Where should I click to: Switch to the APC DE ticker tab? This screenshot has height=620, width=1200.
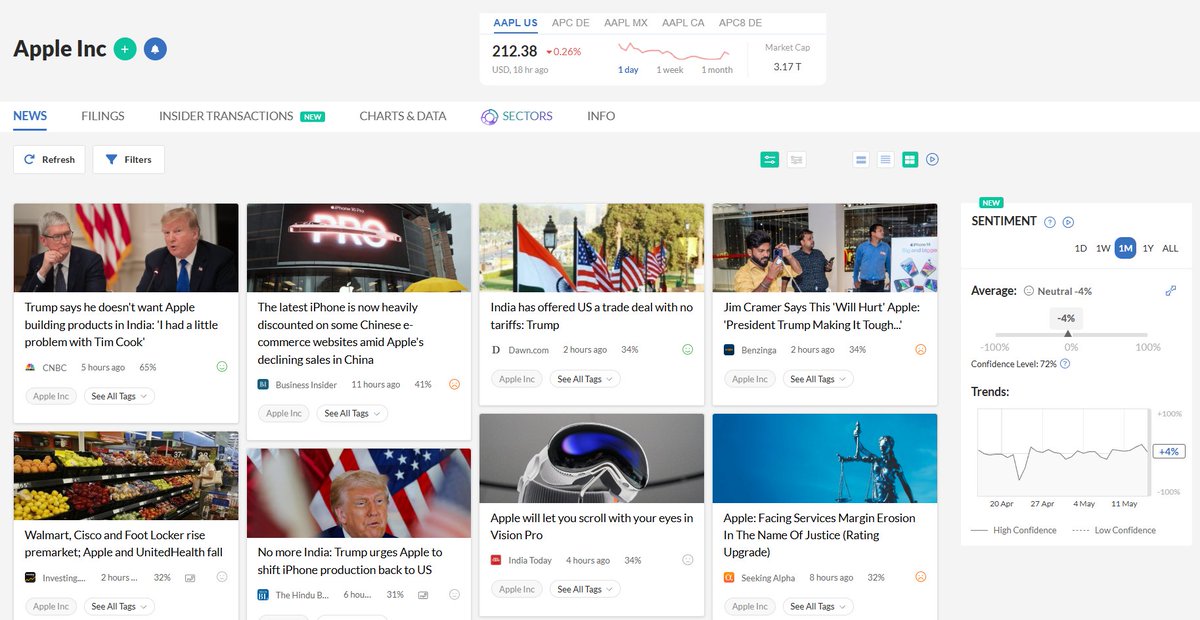[x=571, y=23]
